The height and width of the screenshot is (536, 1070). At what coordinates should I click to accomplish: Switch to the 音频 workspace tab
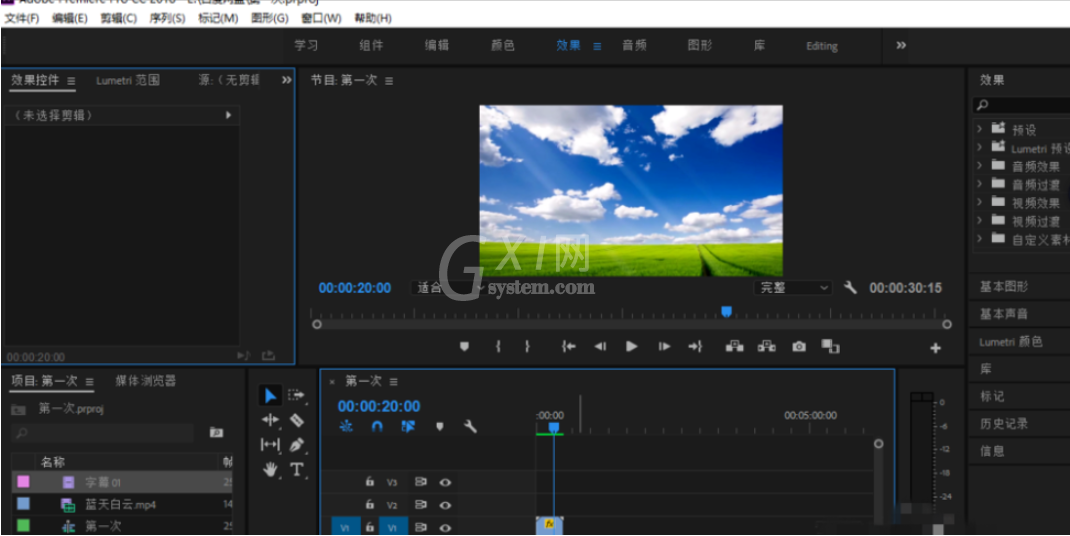pos(634,46)
